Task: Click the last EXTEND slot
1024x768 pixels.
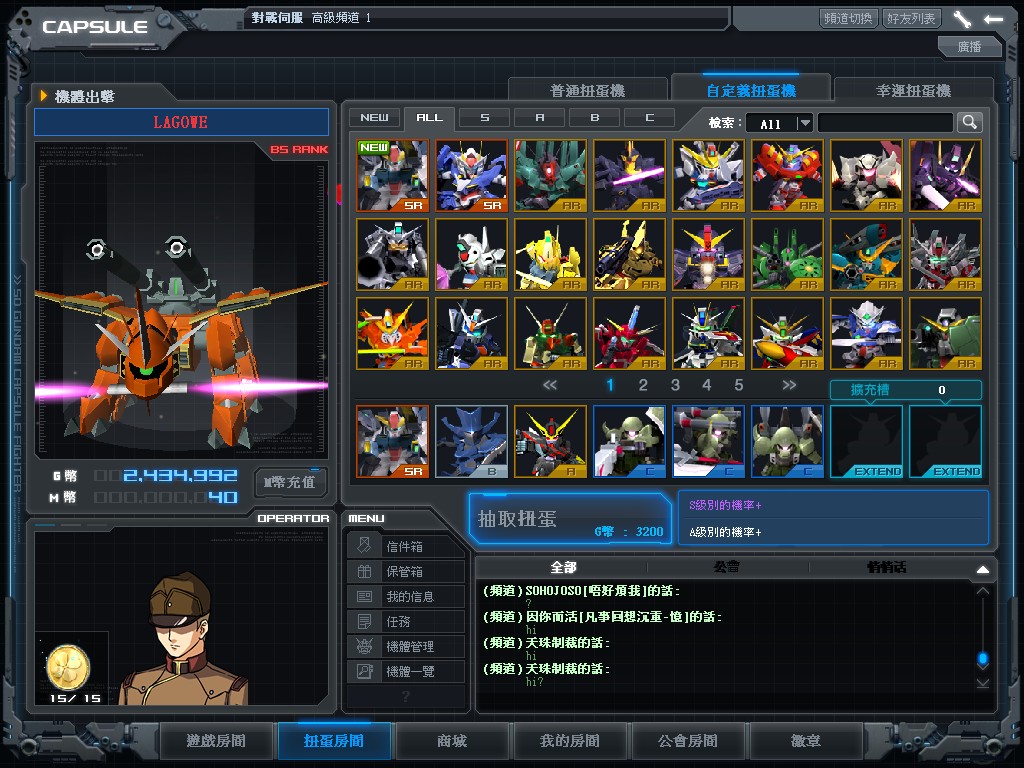Action: (946, 441)
